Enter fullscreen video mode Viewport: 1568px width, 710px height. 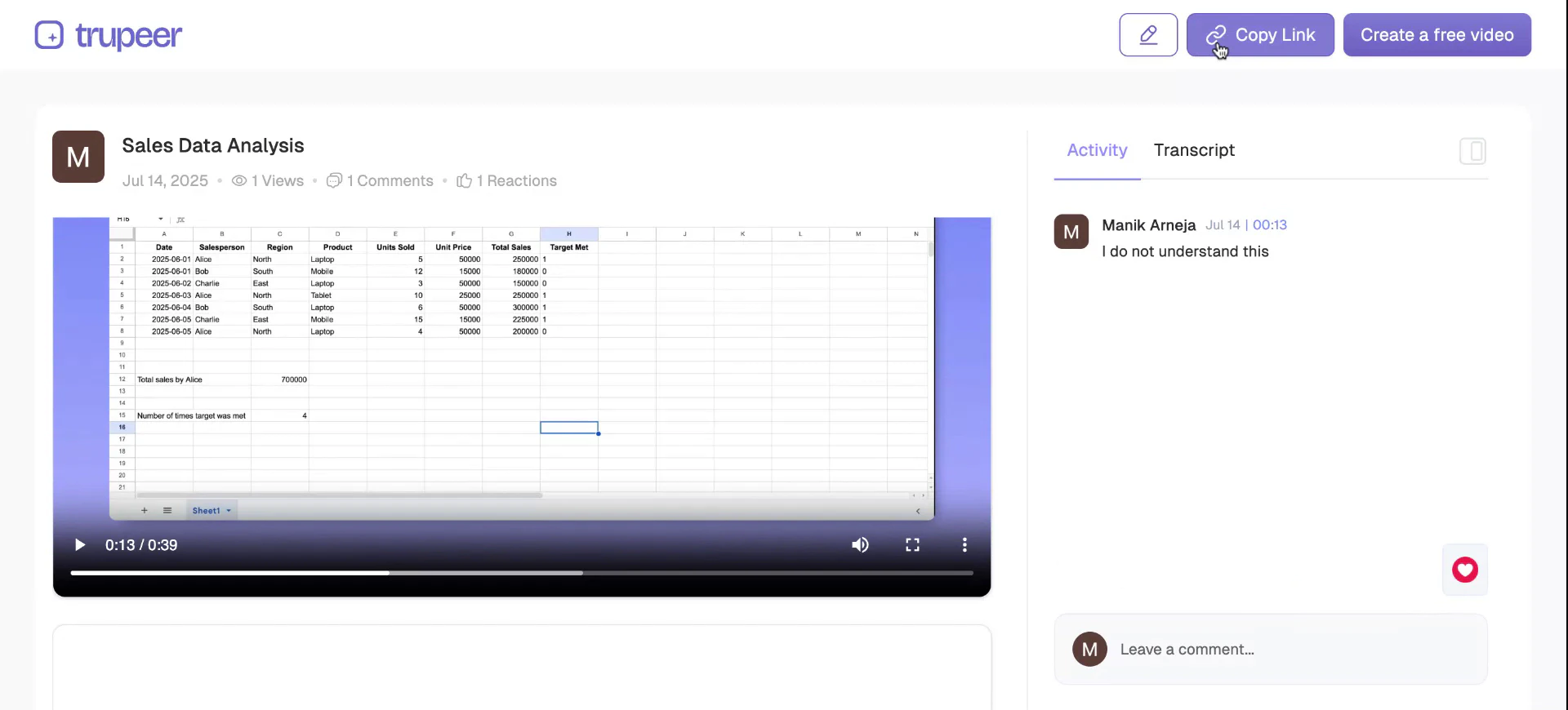click(x=912, y=545)
